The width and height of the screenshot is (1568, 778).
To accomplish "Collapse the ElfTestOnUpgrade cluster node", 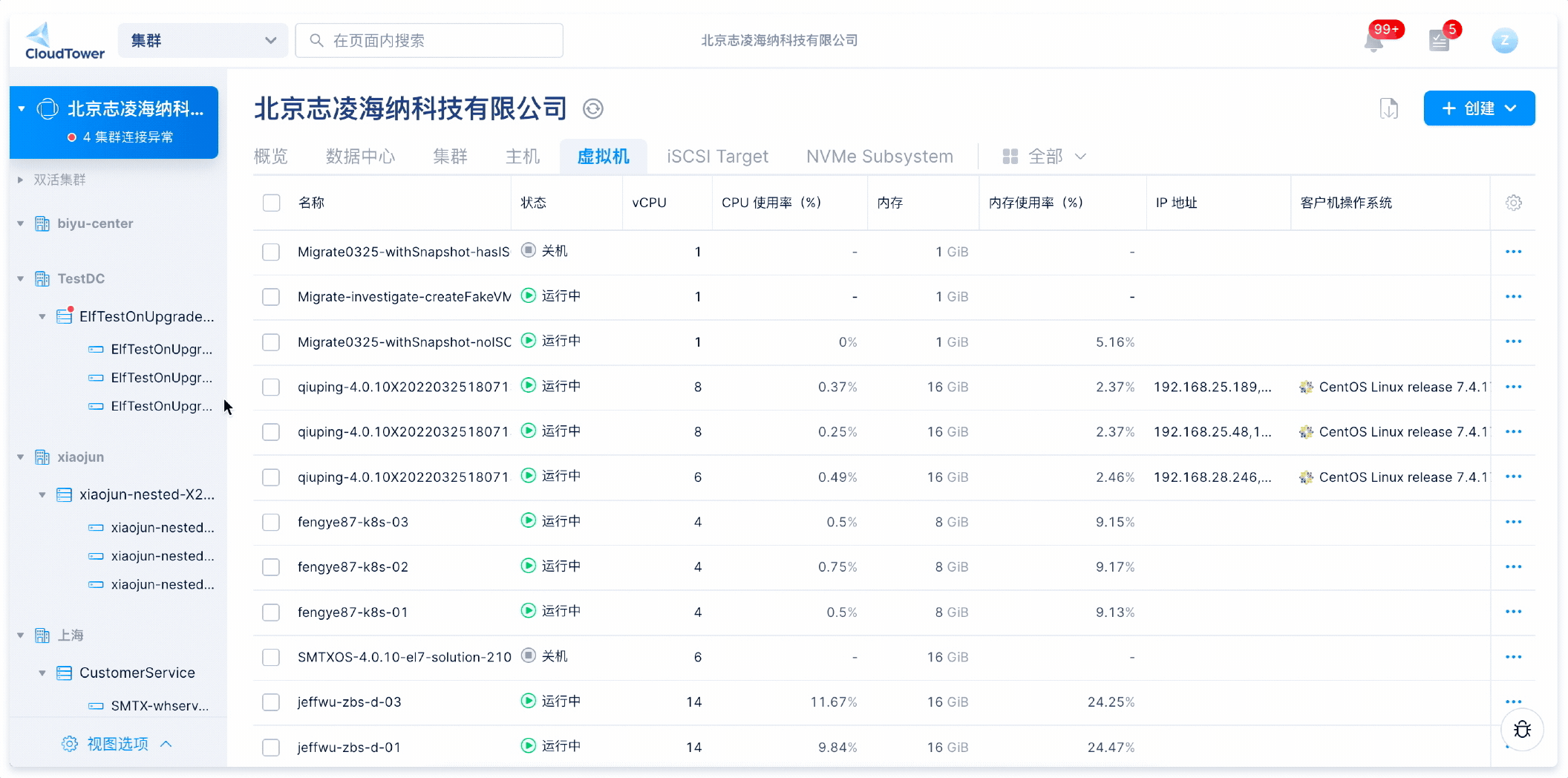I will click(x=42, y=316).
